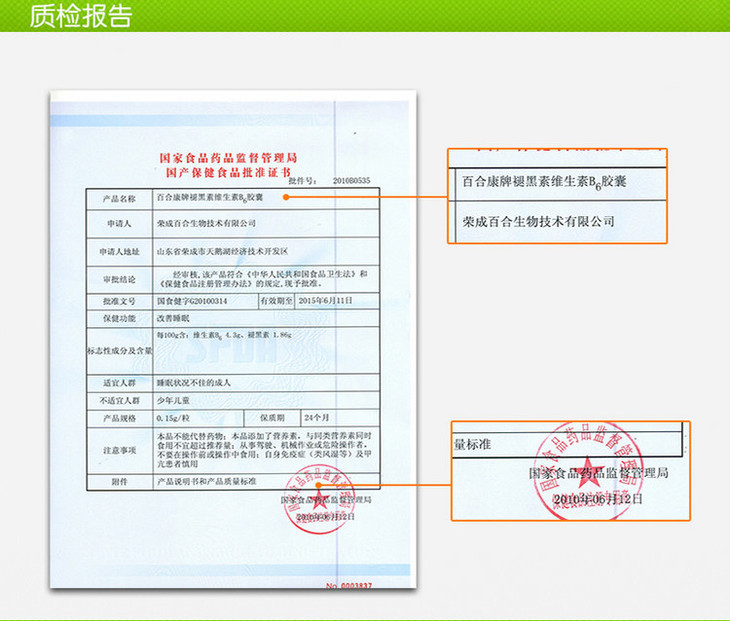Select 荣成百合生物技术有限公司 in the certificate table
730x621 pixels.
tap(206, 223)
